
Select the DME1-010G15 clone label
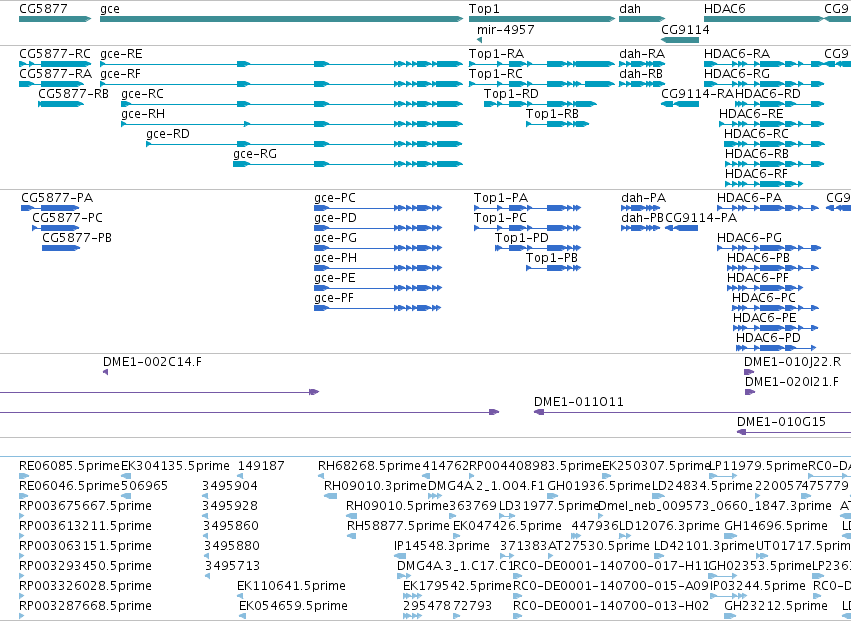tap(782, 422)
